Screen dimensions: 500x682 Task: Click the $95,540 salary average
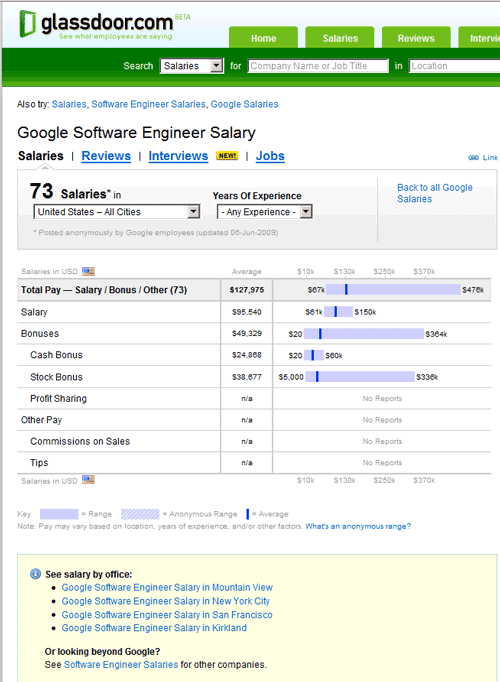(247, 312)
